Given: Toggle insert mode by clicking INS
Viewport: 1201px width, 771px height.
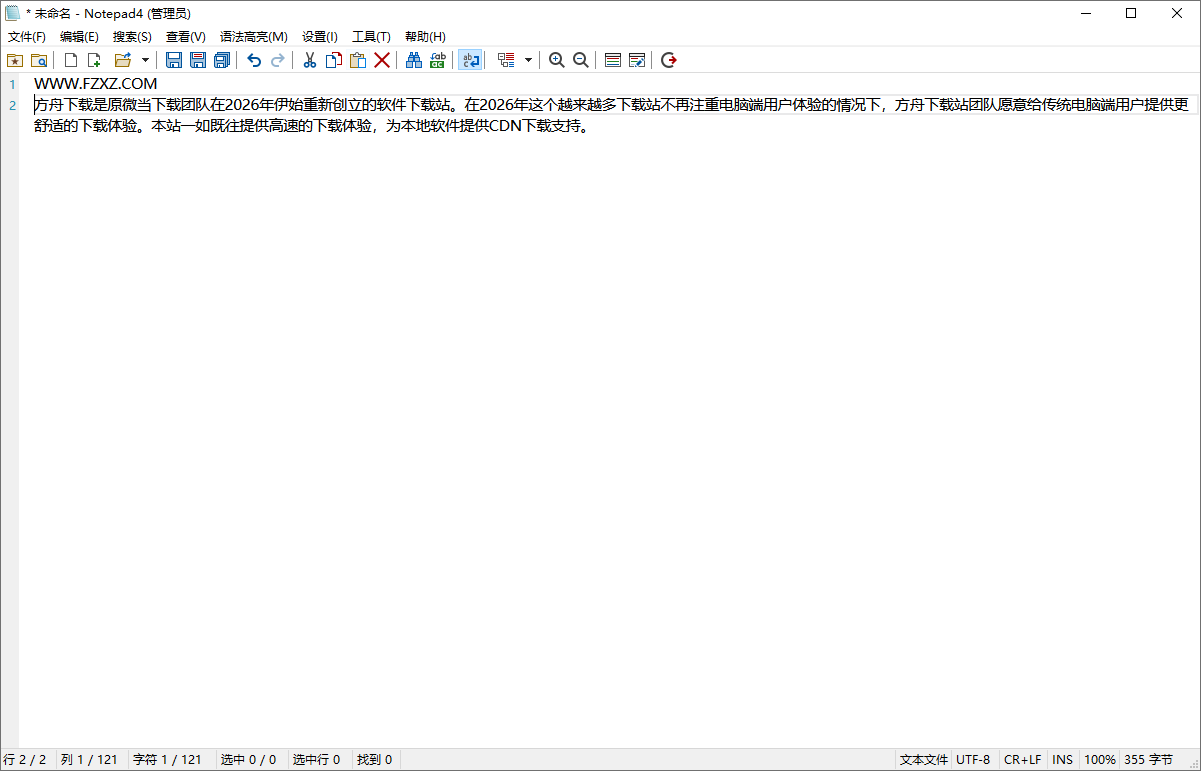Looking at the screenshot, I should coord(1062,759).
